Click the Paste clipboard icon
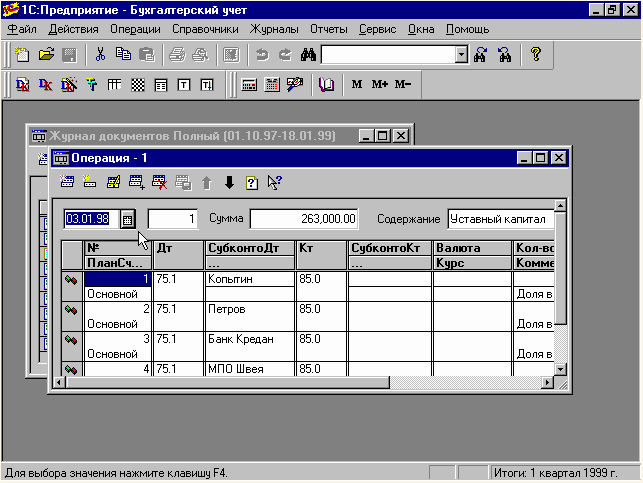 [x=146, y=55]
